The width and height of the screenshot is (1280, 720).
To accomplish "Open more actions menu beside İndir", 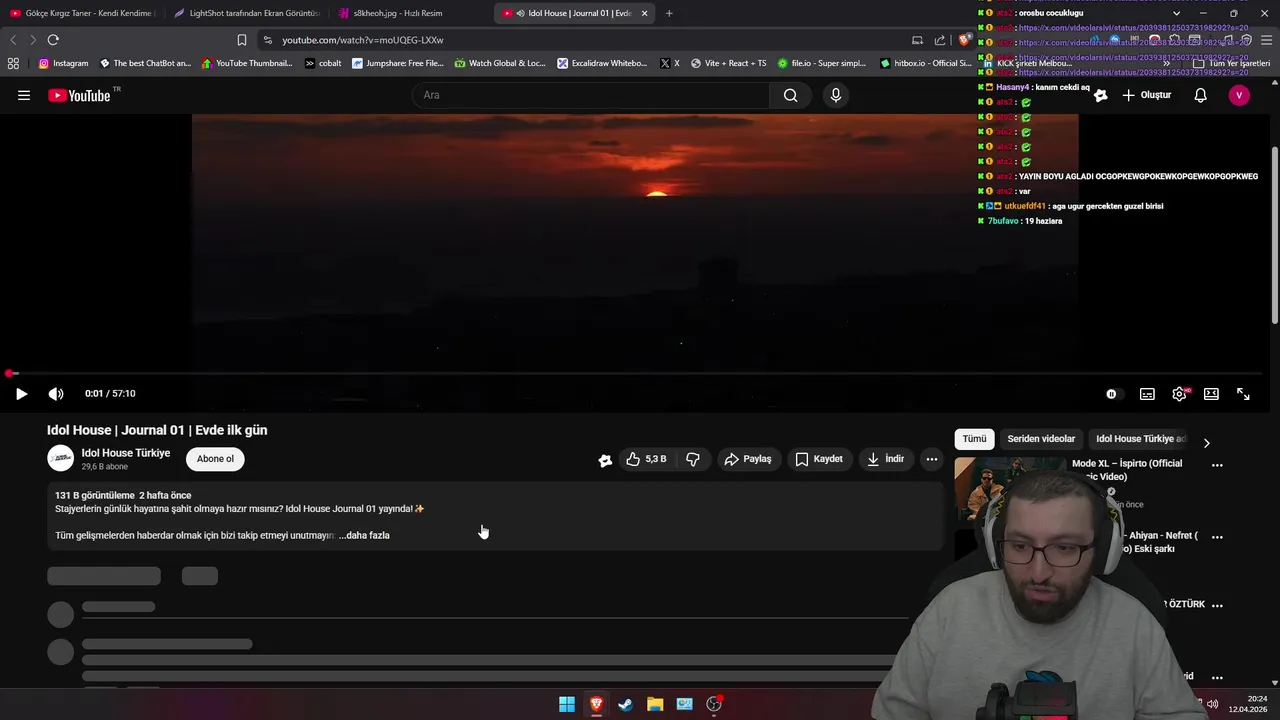I will [931, 459].
